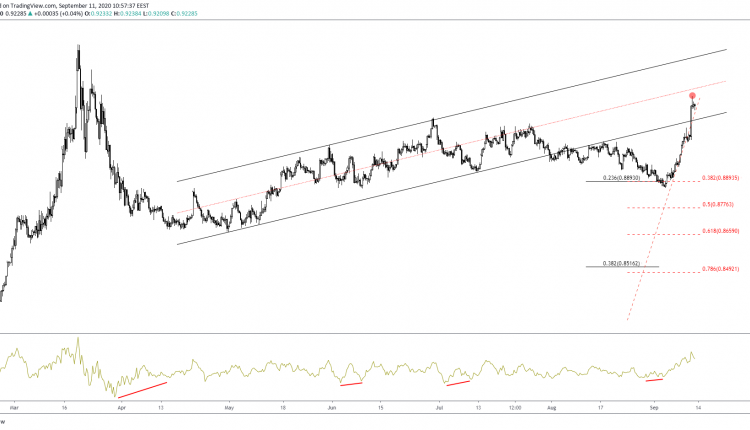750x430 pixels.
Task: Click the 'Sep' time axis label
Action: 654,408
